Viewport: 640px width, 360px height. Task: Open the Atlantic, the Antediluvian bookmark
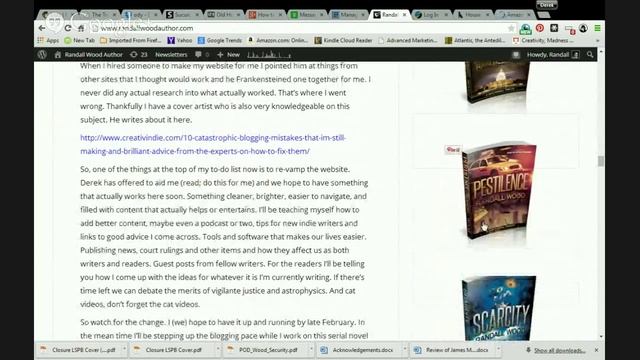coord(475,40)
